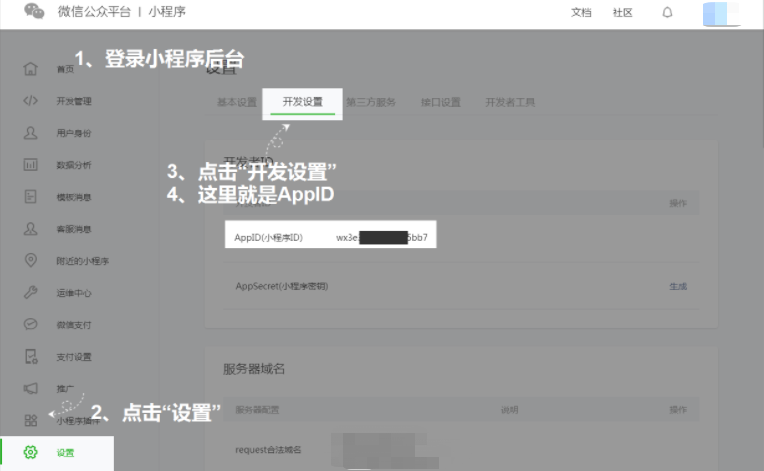
Task: Open 文档 link in the header
Action: [x=581, y=13]
